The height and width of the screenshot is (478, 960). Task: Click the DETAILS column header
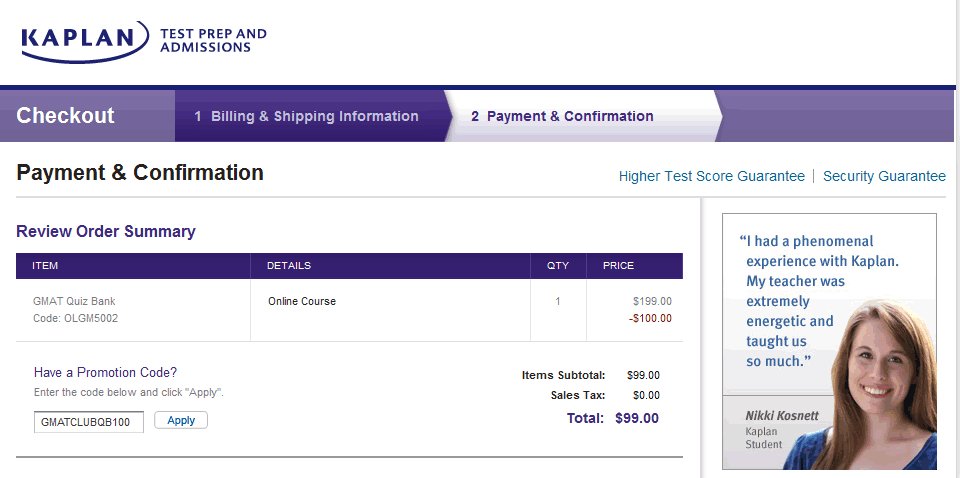[289, 266]
